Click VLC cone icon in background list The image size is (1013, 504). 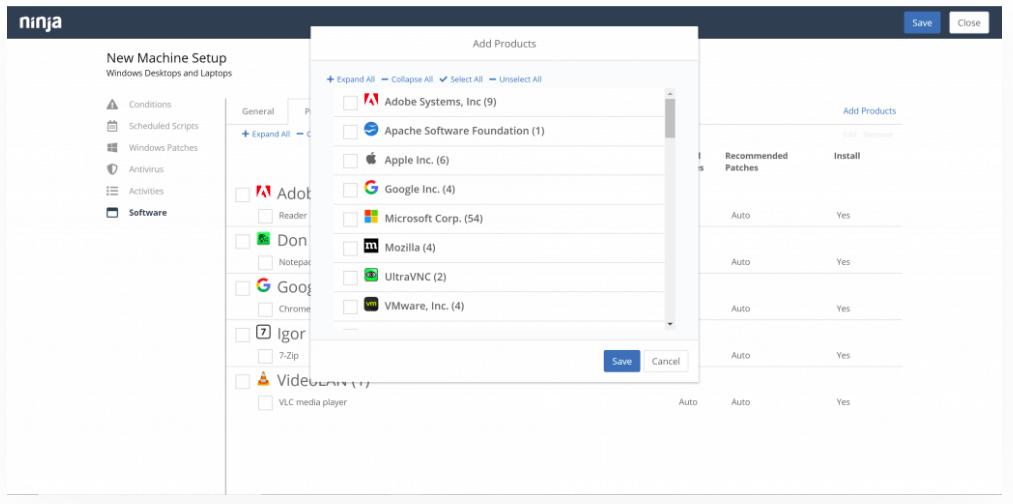[x=263, y=379]
